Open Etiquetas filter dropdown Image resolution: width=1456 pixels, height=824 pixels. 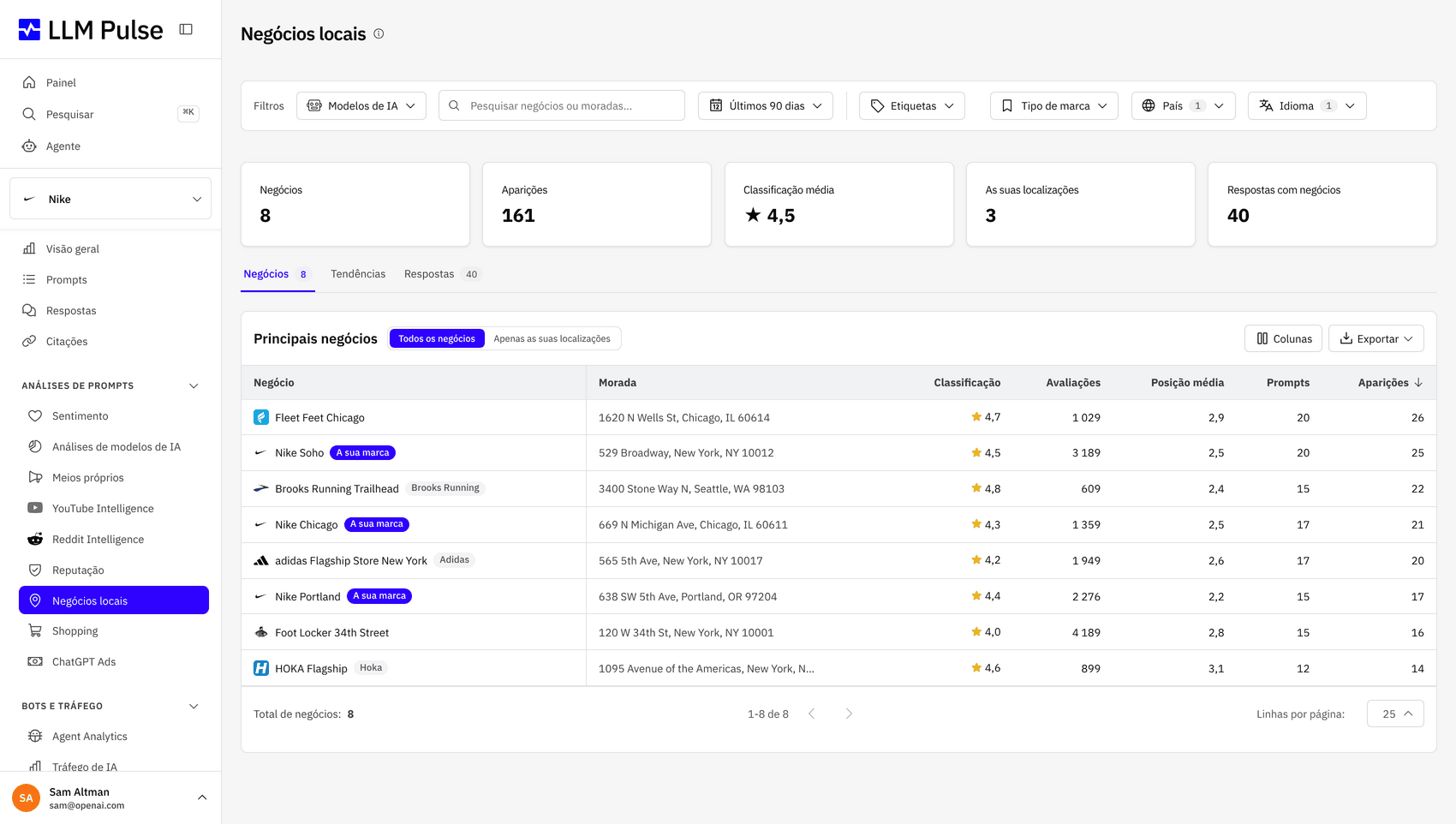click(x=912, y=105)
